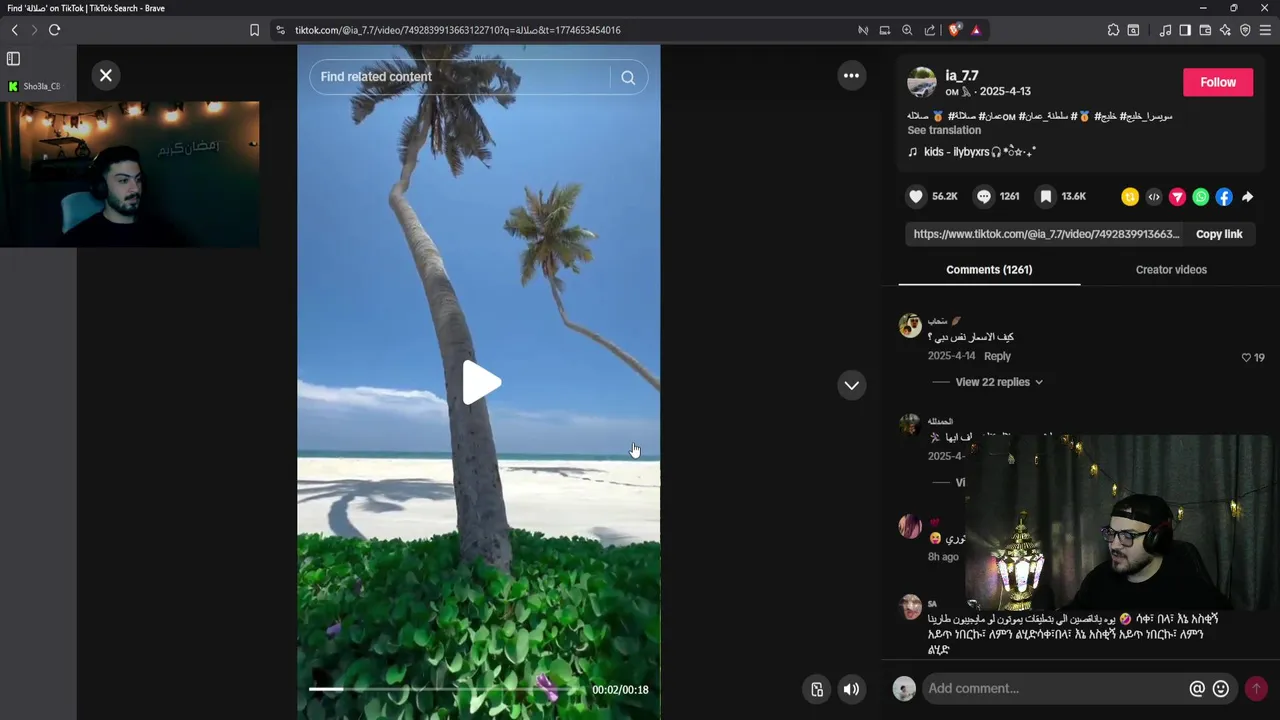Open Brave Rewards triangle icon
The width and height of the screenshot is (1280, 720).
point(976,30)
